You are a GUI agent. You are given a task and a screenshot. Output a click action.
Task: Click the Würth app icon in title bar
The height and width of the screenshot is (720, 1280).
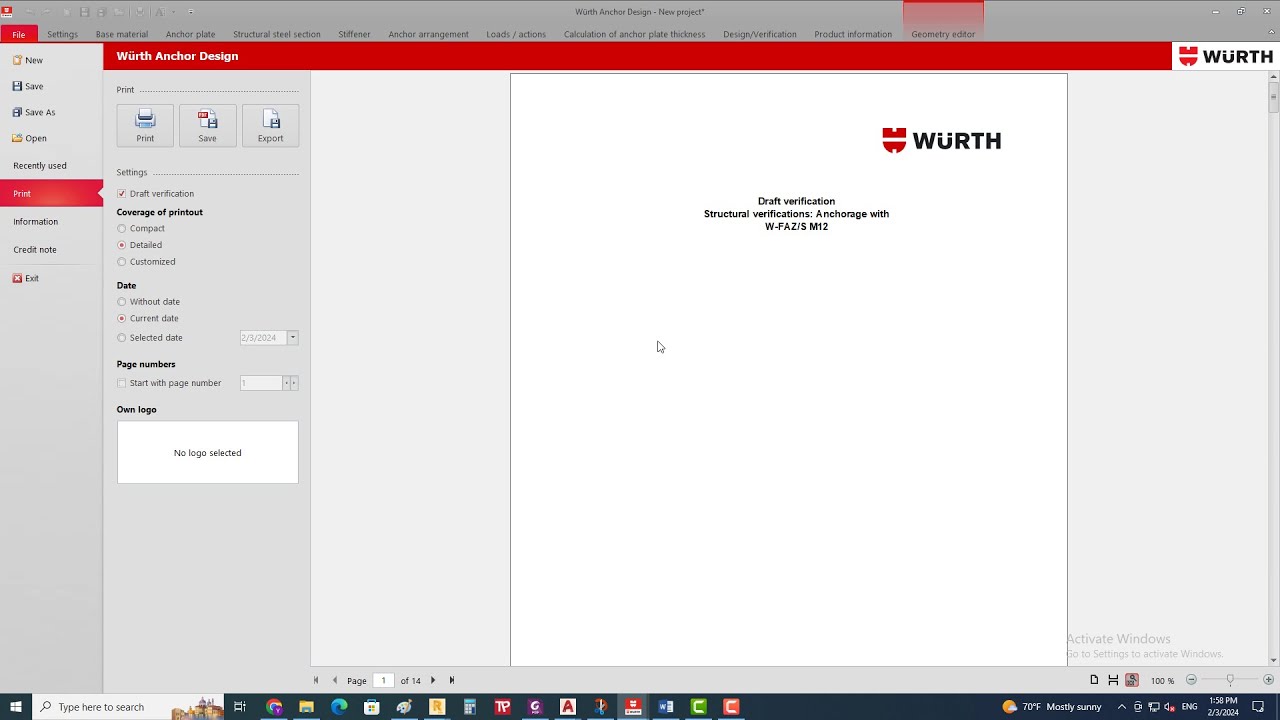coord(7,12)
